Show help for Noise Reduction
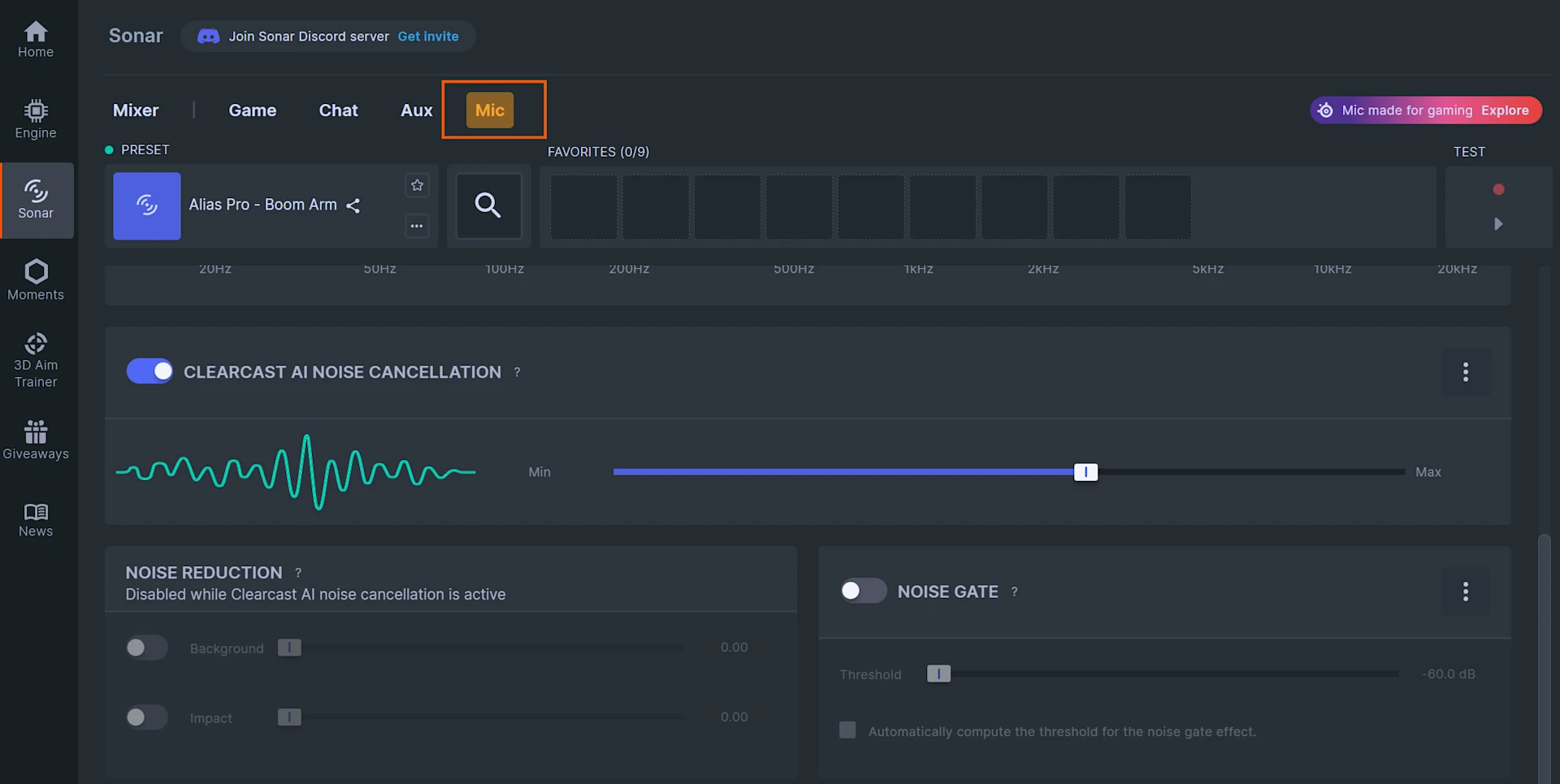Viewport: 1560px width, 784px height. coord(298,573)
